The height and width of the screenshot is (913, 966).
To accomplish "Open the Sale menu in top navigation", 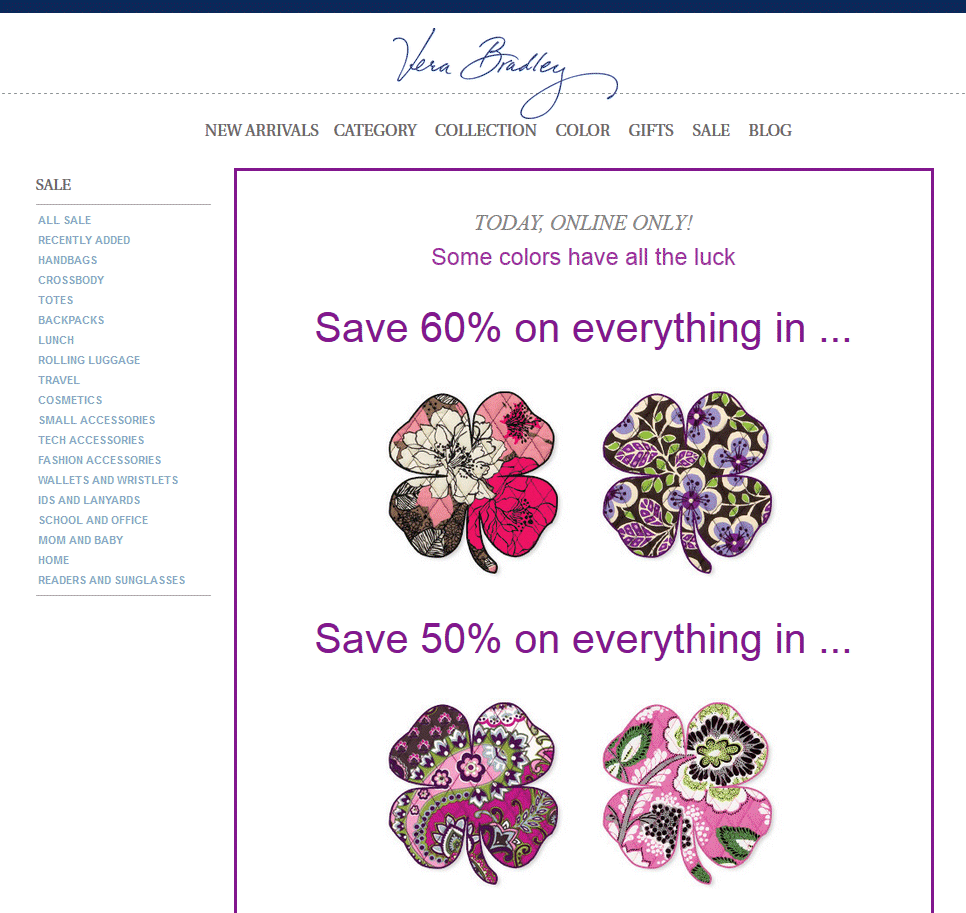I will tap(710, 131).
